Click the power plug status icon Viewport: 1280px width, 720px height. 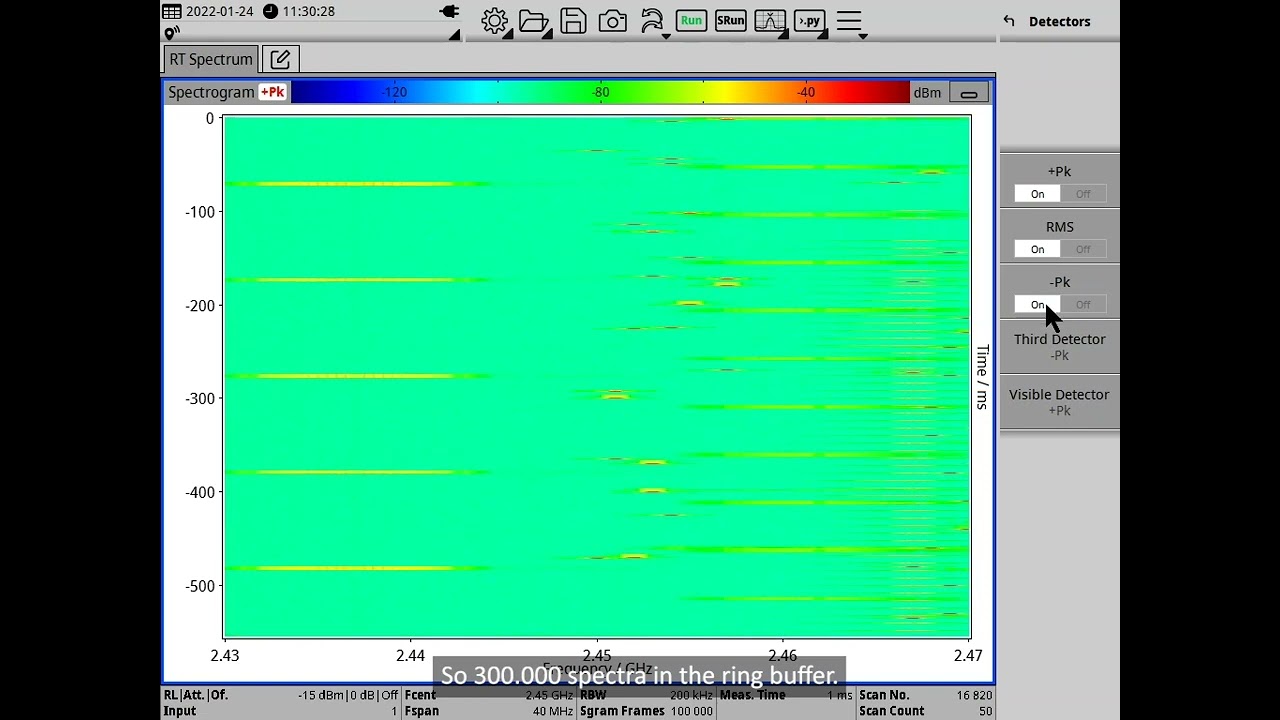pos(449,11)
